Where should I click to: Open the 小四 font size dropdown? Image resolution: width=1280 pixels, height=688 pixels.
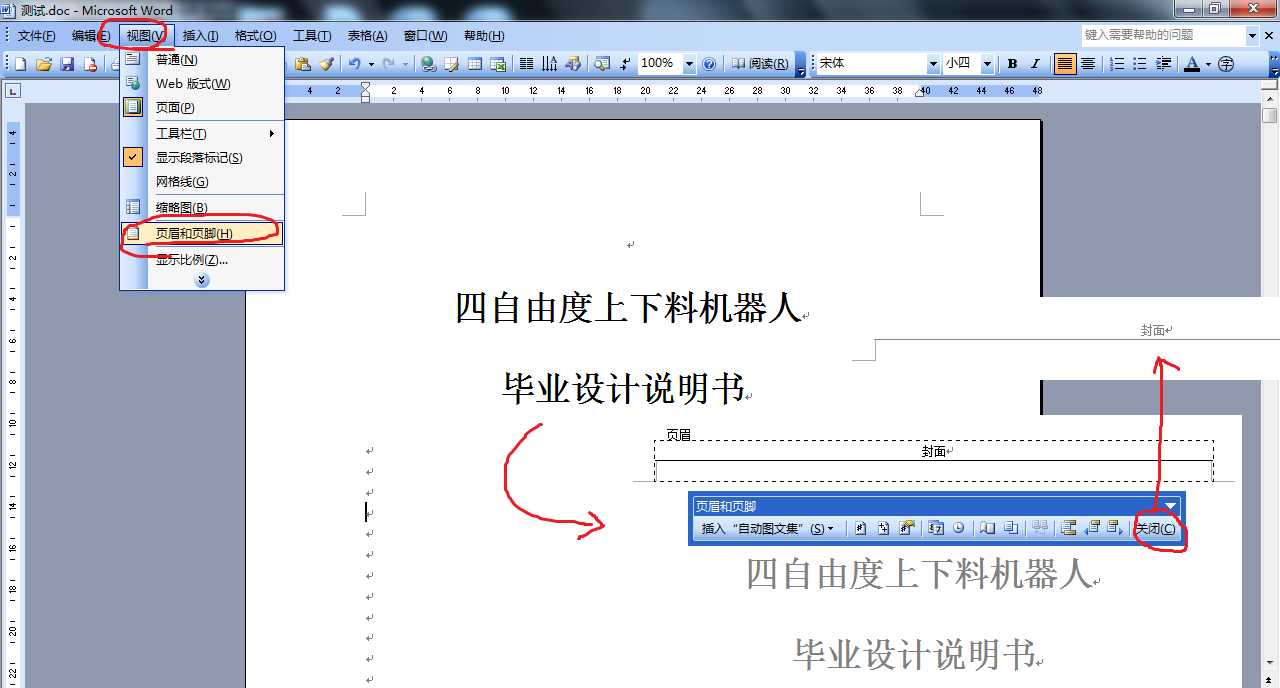987,64
